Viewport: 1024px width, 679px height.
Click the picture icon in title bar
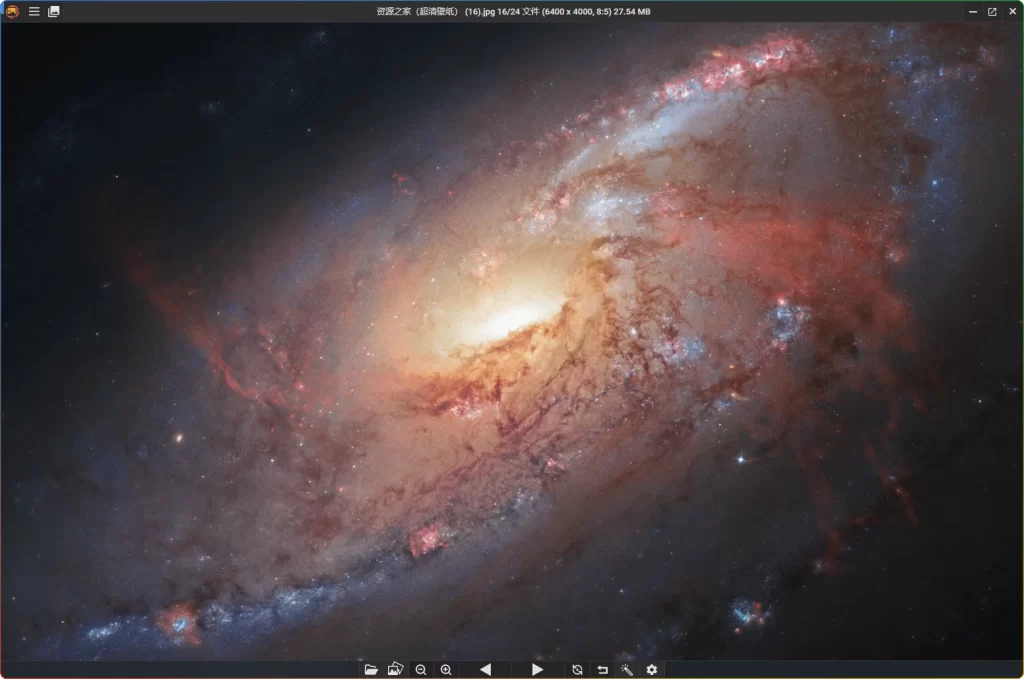click(54, 11)
